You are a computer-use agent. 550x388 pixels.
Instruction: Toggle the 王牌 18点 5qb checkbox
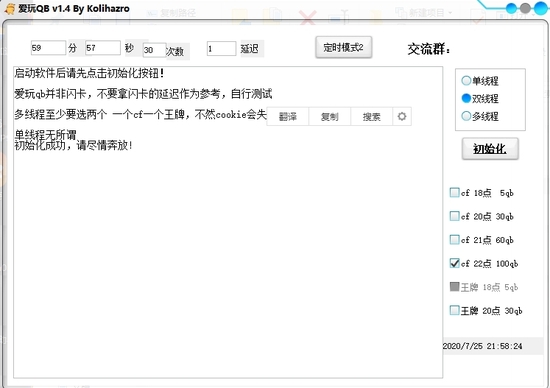click(x=455, y=287)
